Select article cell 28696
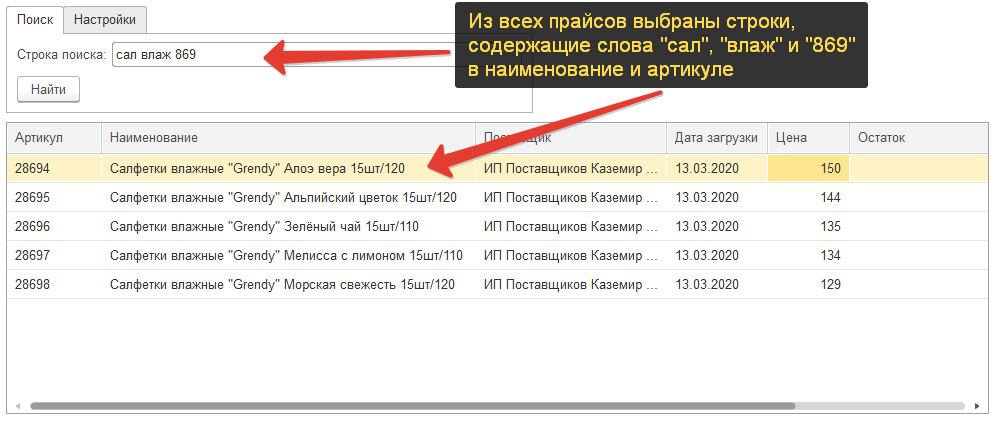The width and height of the screenshot is (998, 422). (54, 227)
